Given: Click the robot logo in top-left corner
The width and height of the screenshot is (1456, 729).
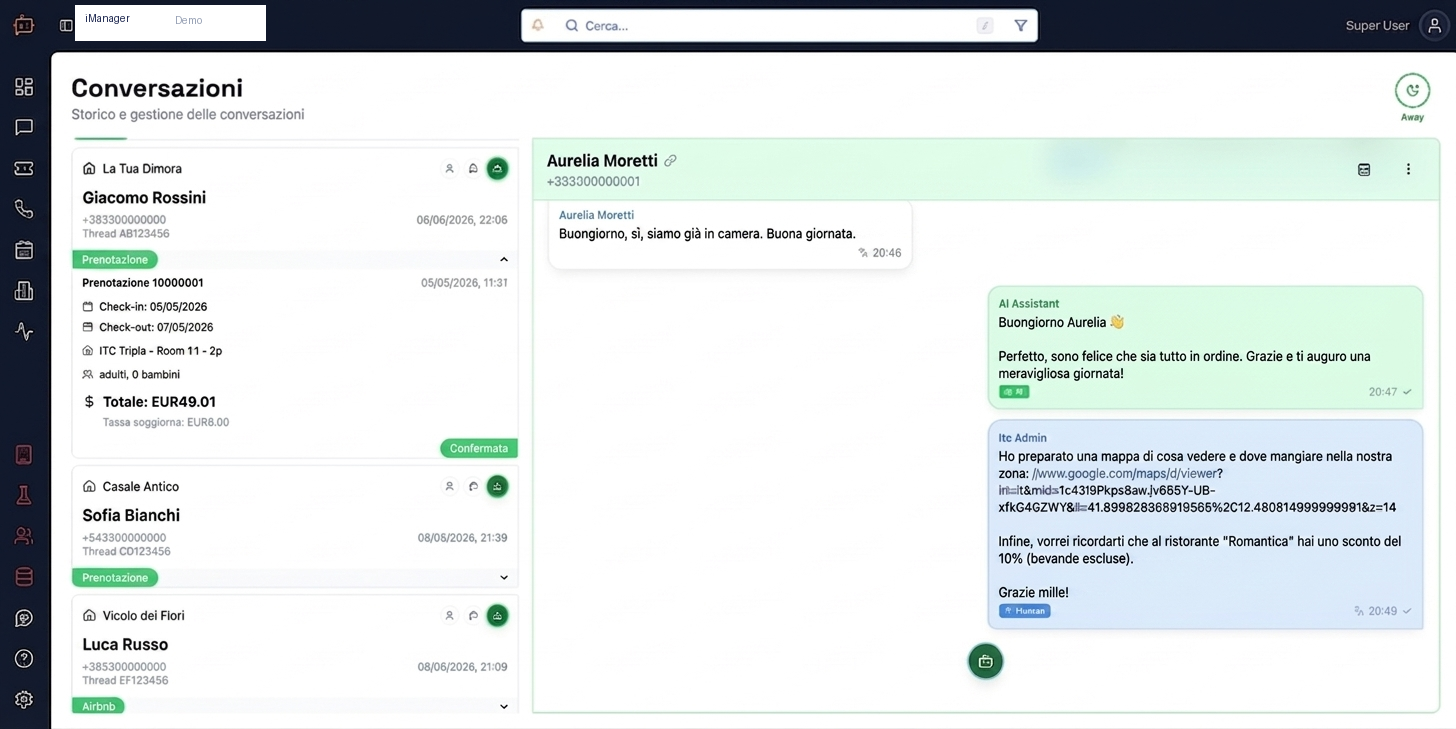Looking at the screenshot, I should coord(24,25).
